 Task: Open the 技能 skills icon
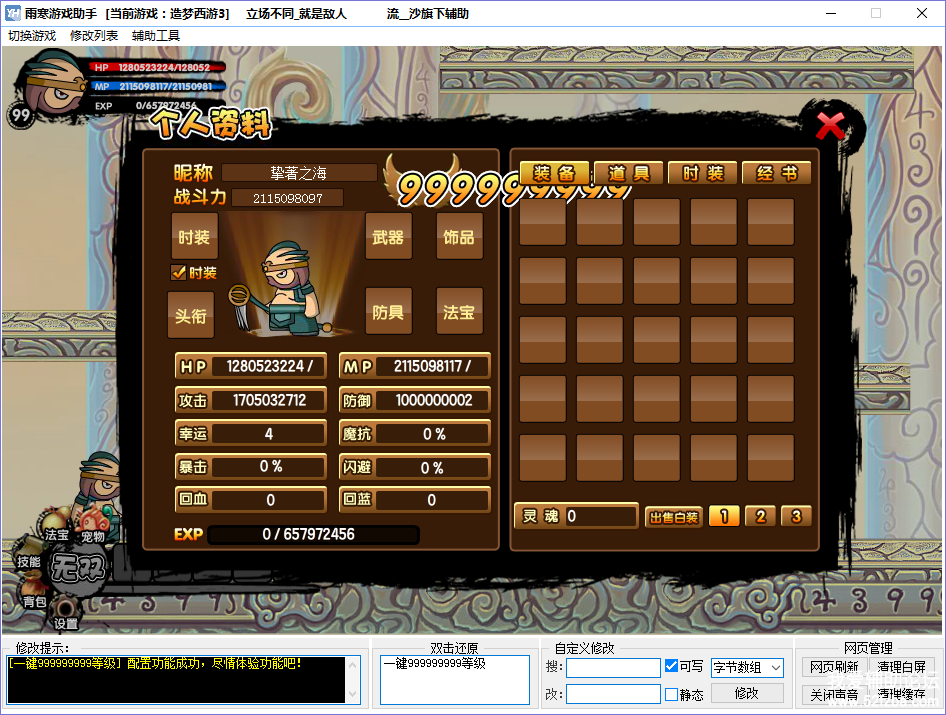point(28,555)
